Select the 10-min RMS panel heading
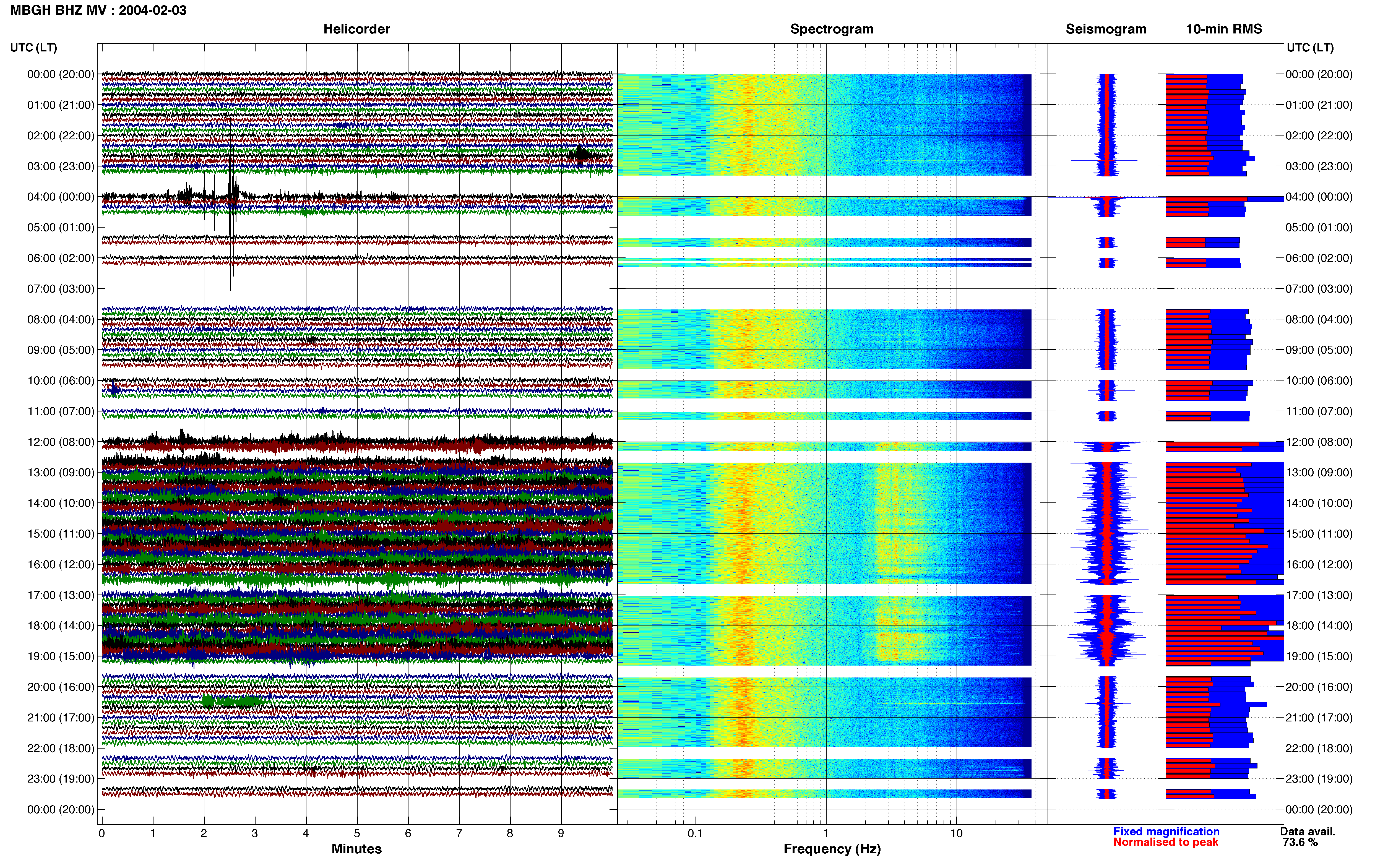Viewport: 1388px width, 868px height. point(1224,29)
